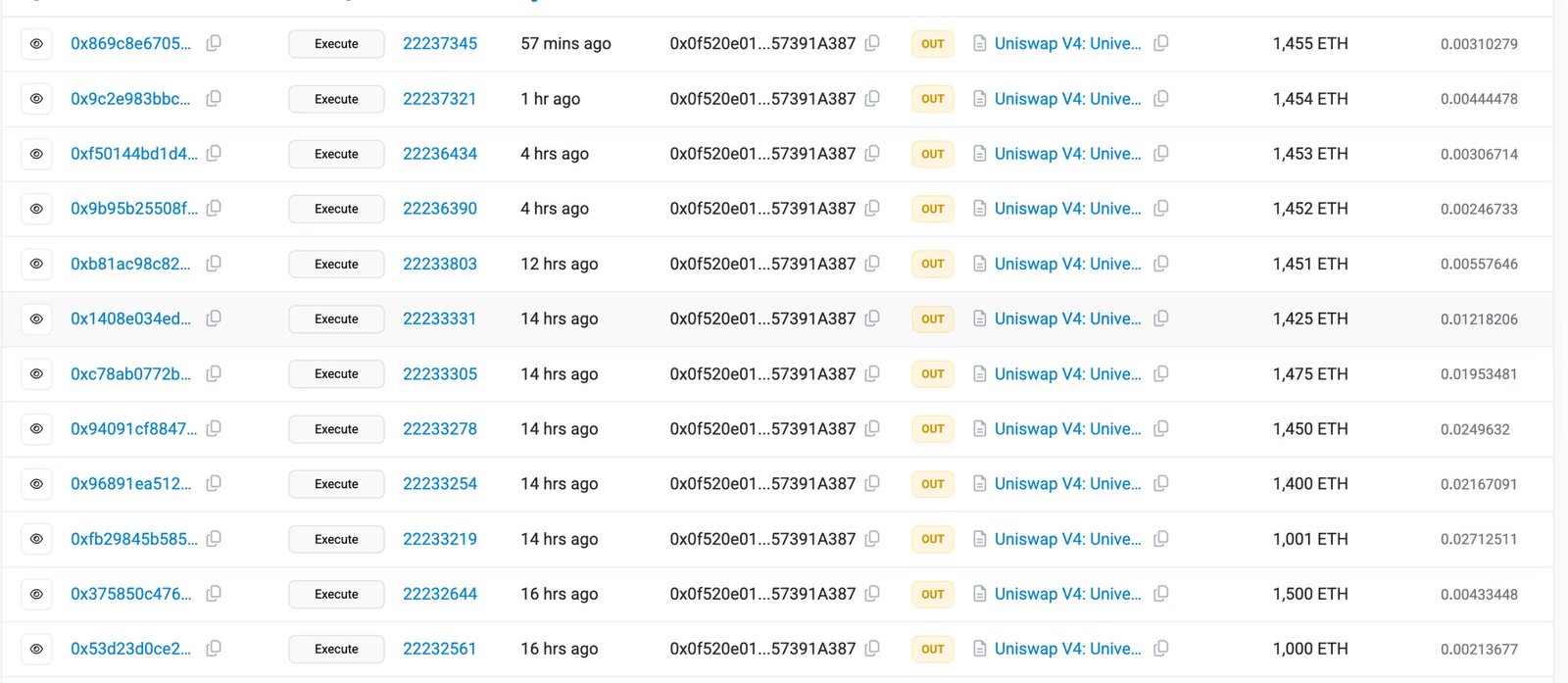Preview transaction 0xc78ab0772b with eye icon
This screenshot has width=1568, height=683.
(36, 373)
